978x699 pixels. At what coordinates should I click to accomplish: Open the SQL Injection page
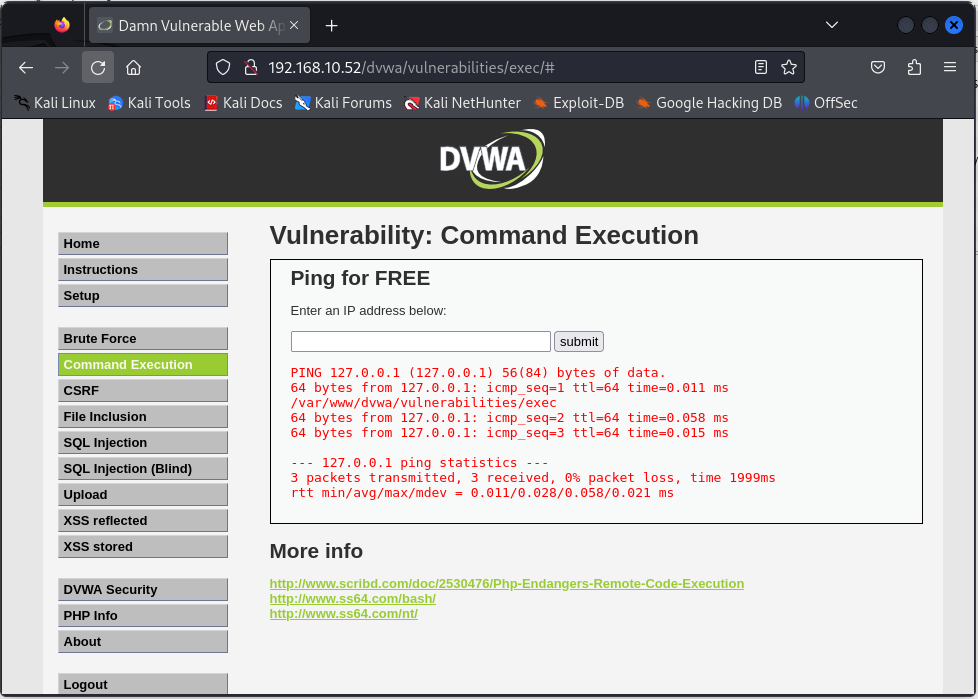coord(143,443)
